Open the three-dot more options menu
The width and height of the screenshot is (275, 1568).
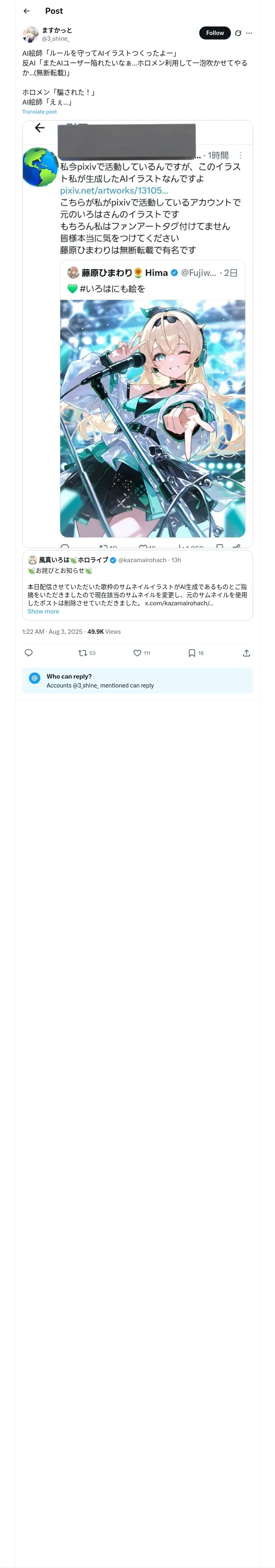pyautogui.click(x=249, y=33)
